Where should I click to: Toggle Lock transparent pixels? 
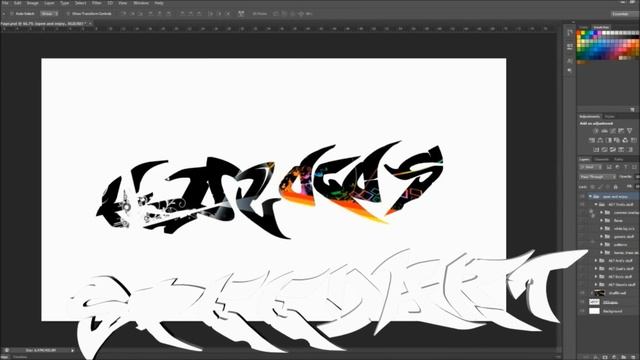[x=593, y=187]
